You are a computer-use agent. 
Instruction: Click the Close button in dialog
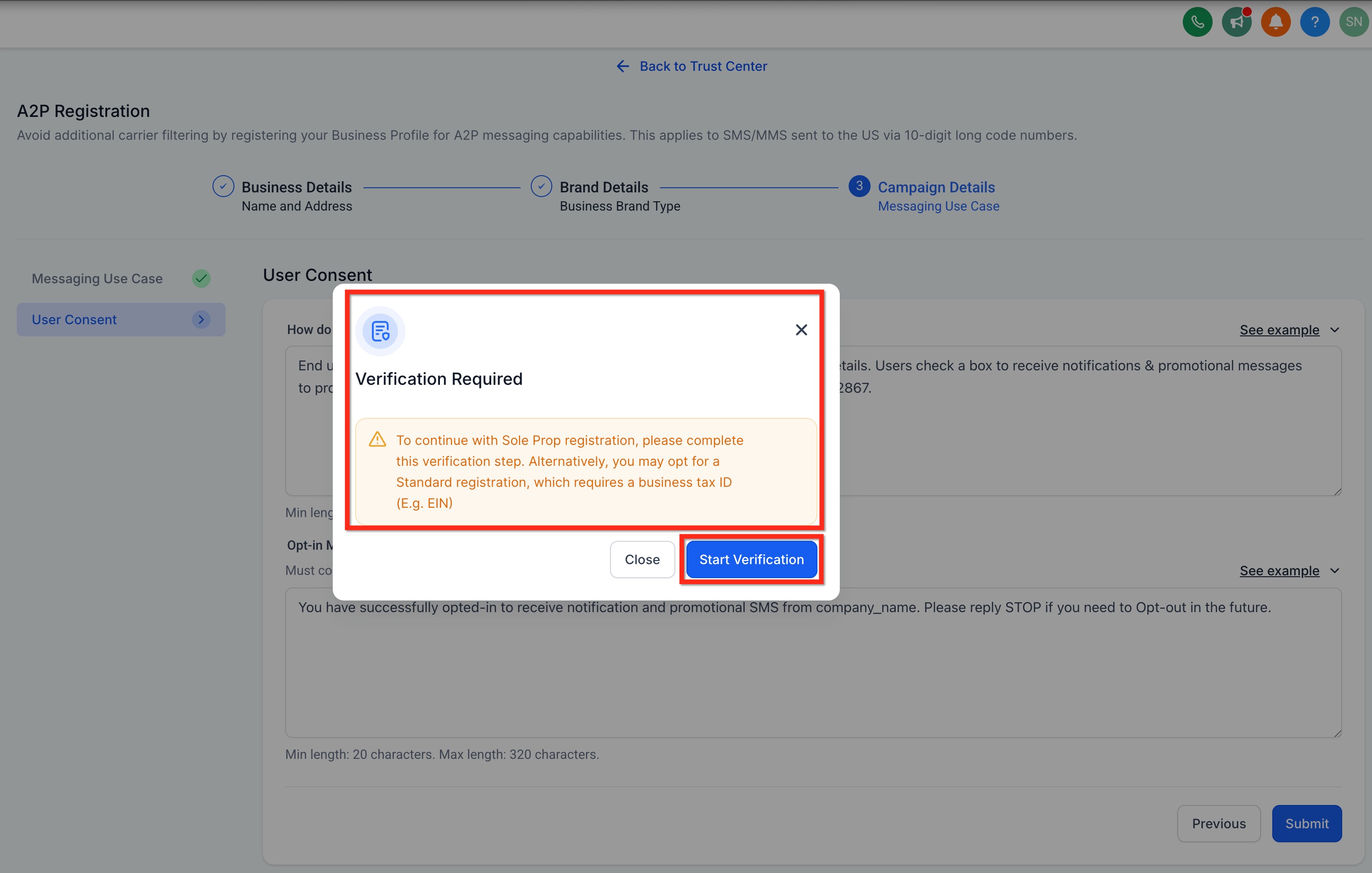pyautogui.click(x=642, y=559)
